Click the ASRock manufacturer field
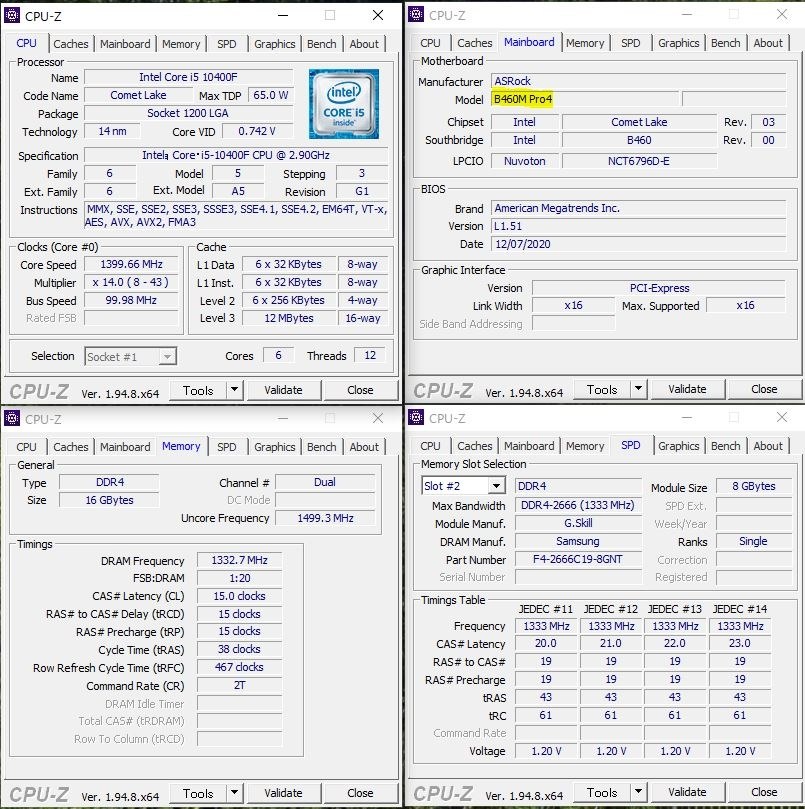This screenshot has width=805, height=809. [638, 81]
